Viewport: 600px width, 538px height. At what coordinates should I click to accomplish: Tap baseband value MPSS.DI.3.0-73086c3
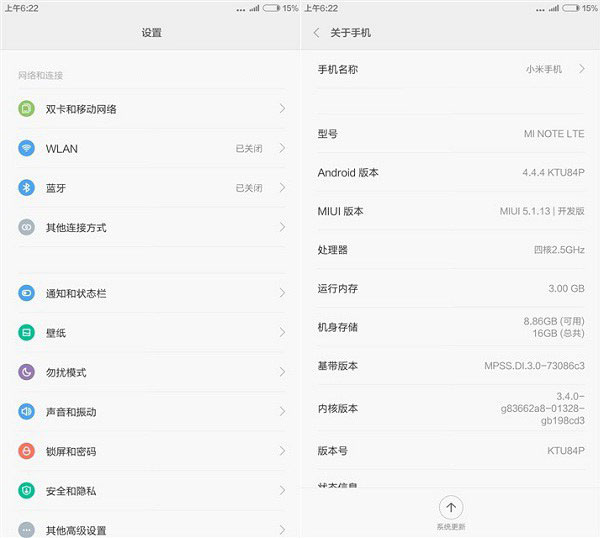pyautogui.click(x=534, y=366)
